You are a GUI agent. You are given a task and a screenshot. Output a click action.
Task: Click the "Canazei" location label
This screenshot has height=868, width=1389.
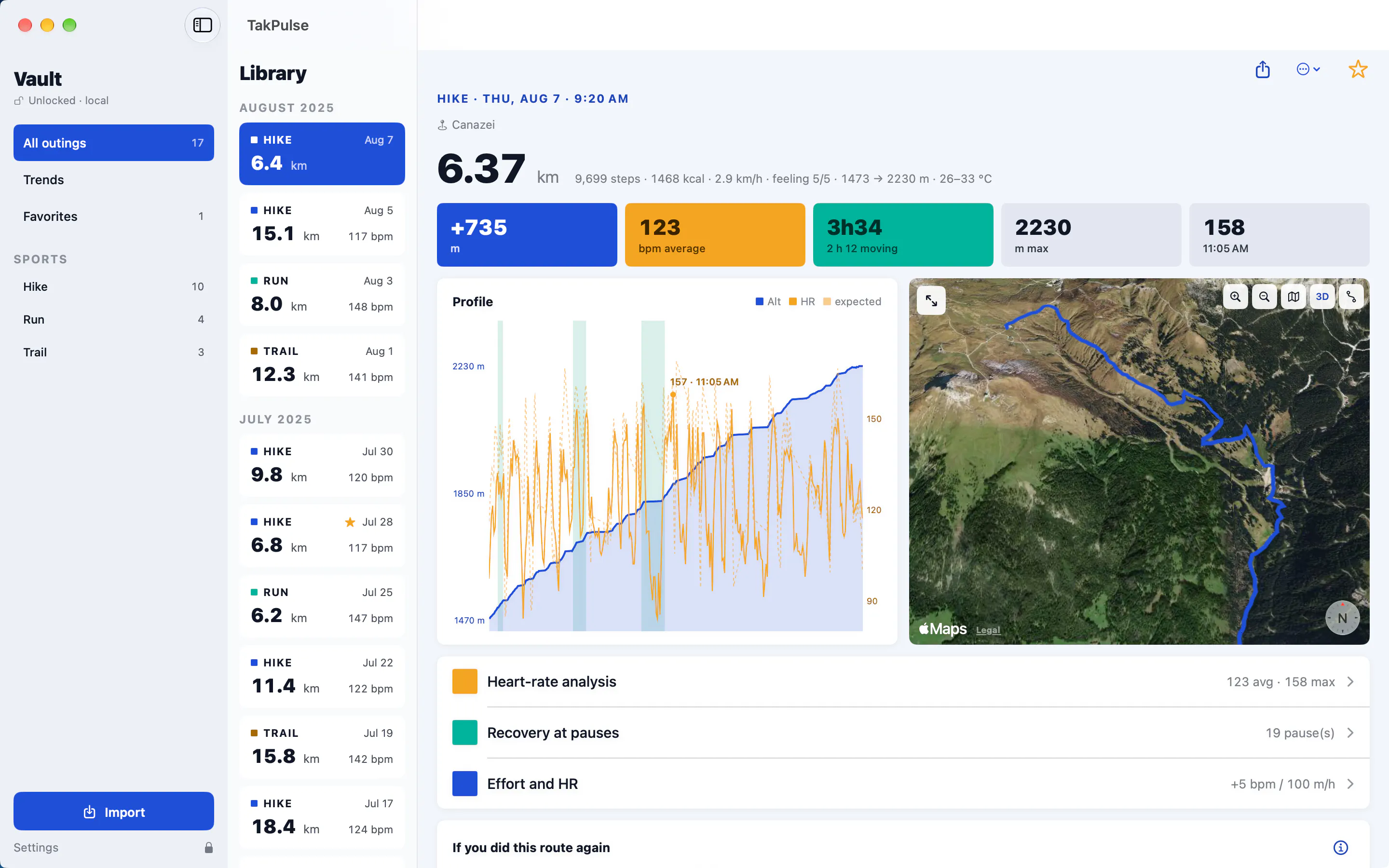point(473,125)
